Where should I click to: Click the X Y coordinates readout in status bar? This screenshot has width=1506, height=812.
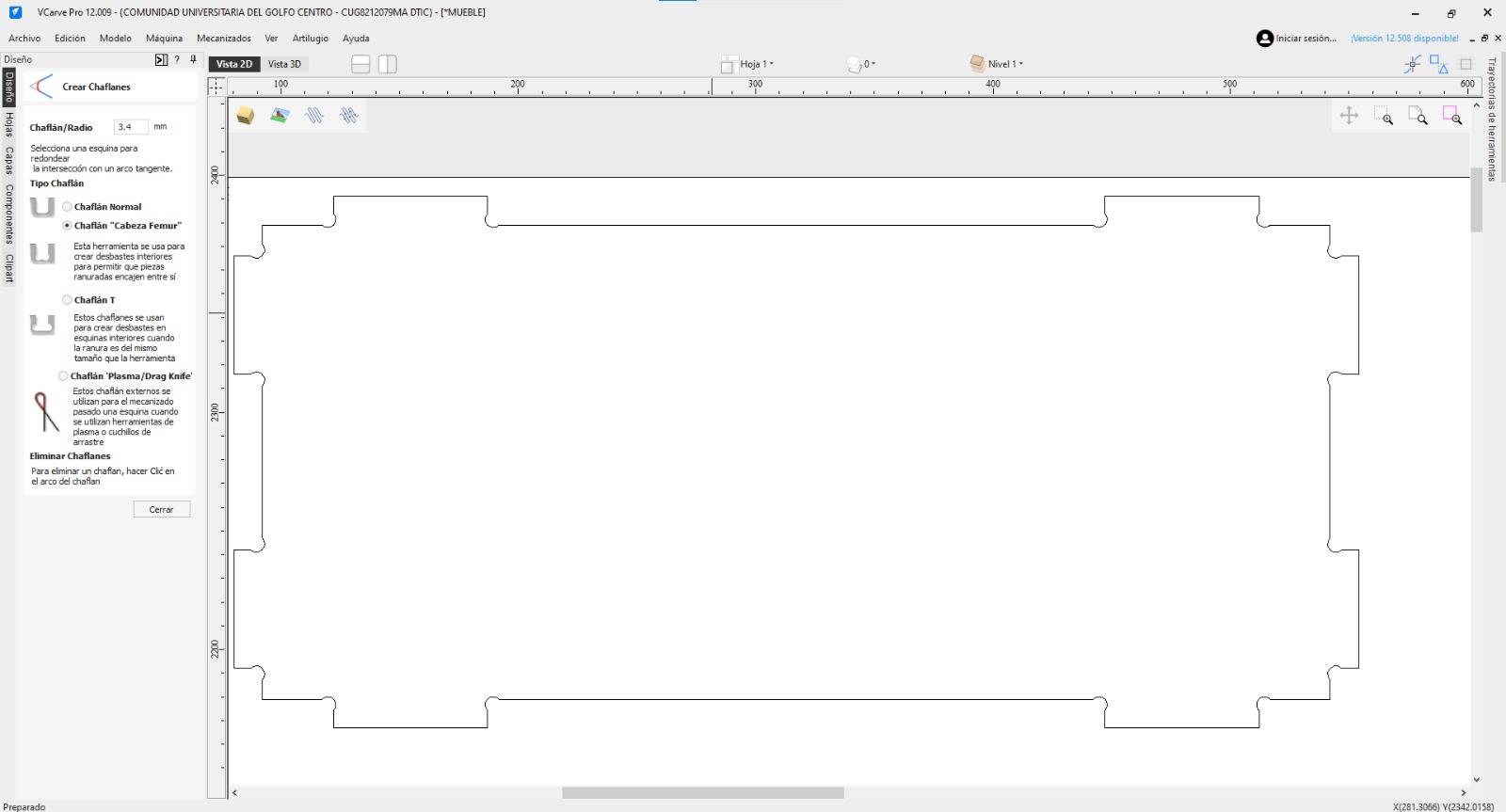tap(1443, 806)
